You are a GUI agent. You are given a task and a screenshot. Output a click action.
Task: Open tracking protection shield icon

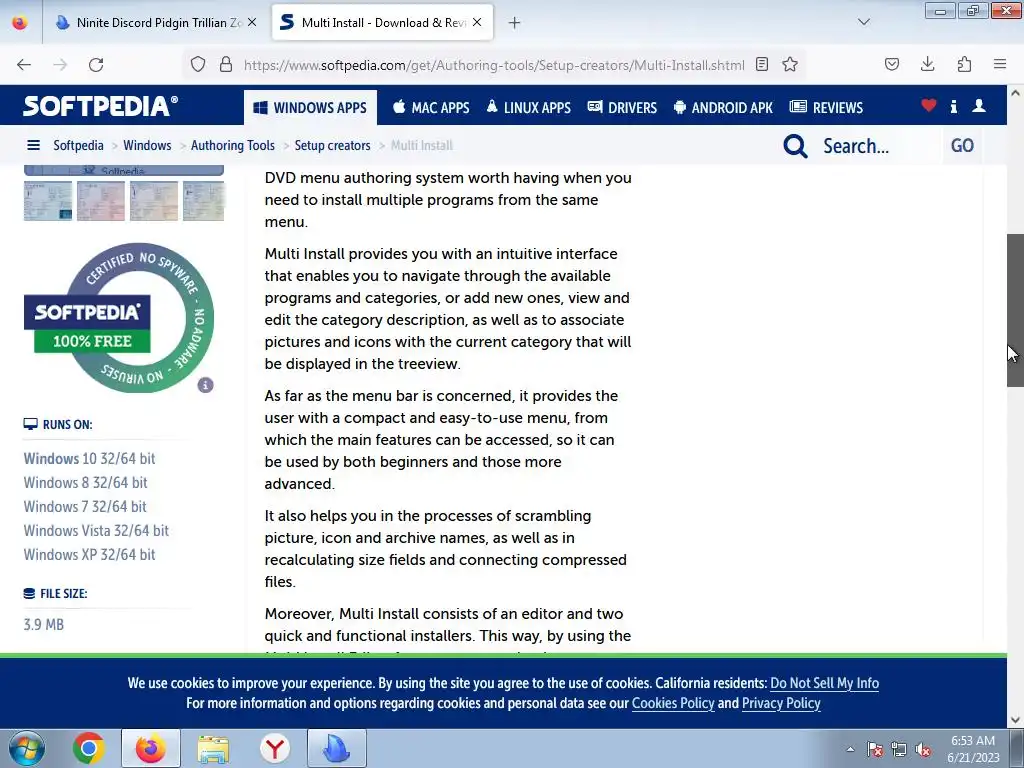tap(198, 64)
